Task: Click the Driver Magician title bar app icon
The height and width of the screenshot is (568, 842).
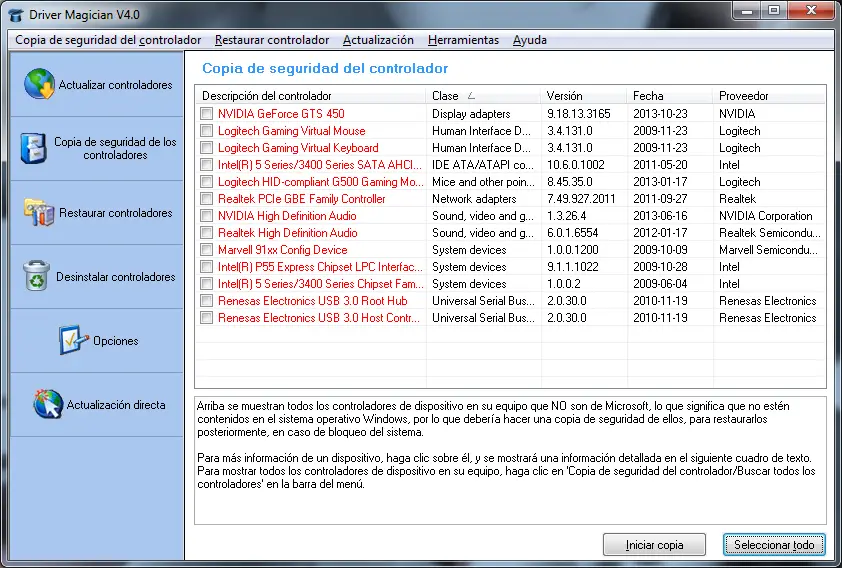Action: 16,14
